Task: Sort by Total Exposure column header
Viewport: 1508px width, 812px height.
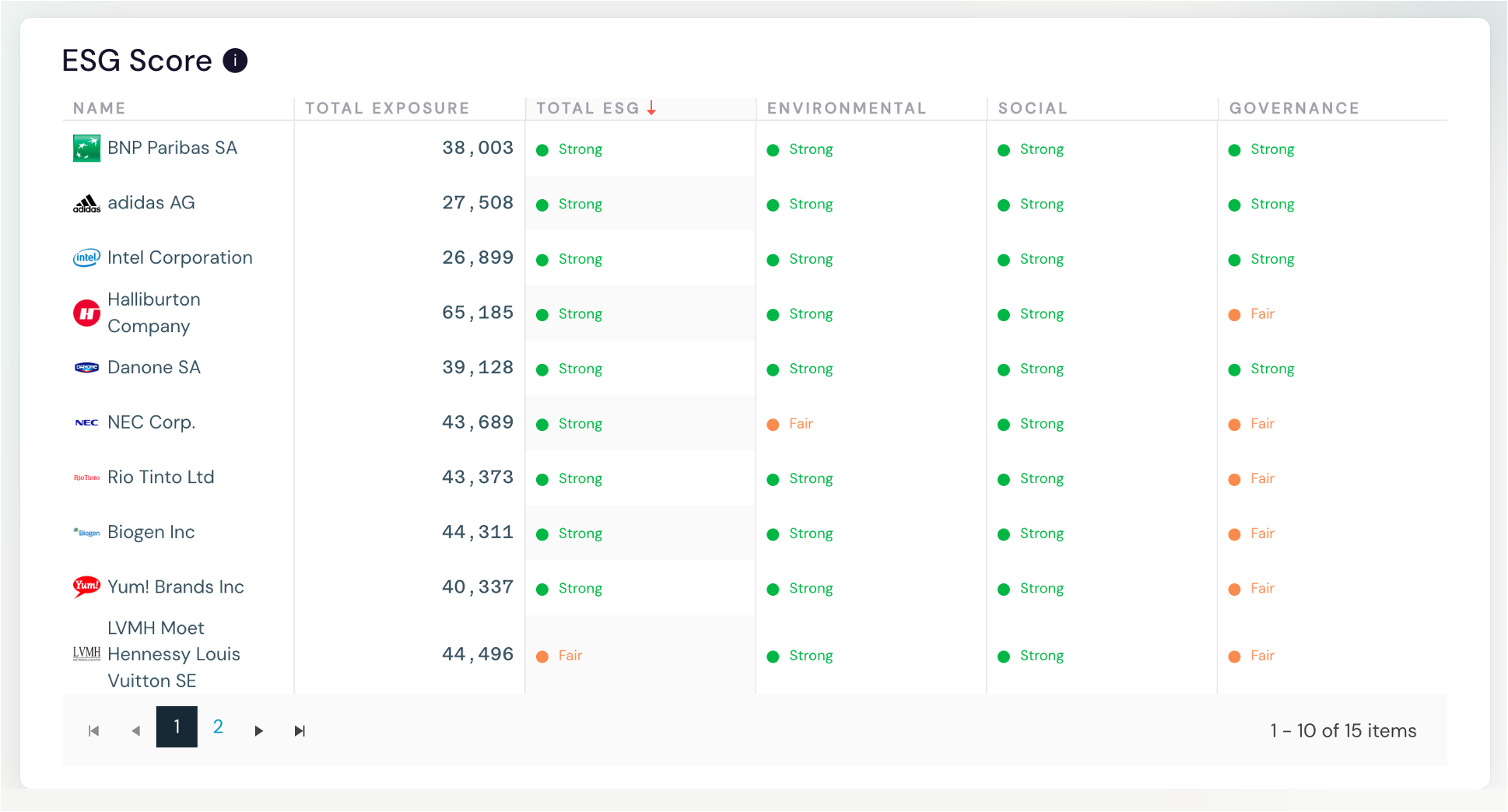Action: click(x=388, y=108)
